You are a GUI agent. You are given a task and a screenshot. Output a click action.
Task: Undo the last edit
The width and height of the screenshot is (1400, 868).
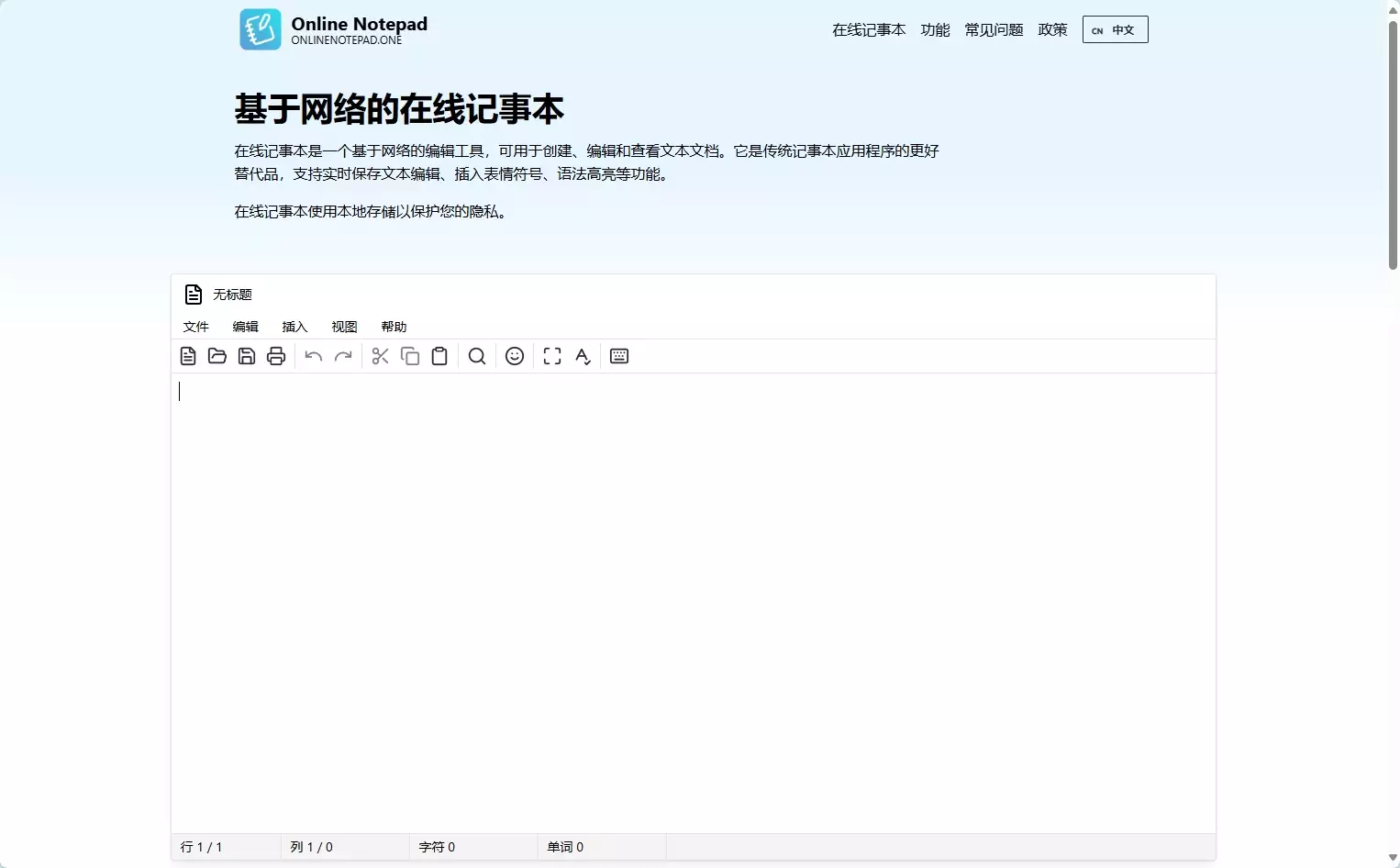click(x=314, y=356)
